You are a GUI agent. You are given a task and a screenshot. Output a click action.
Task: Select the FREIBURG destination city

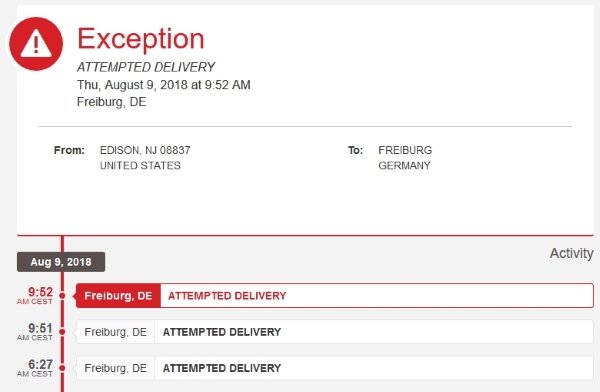pyautogui.click(x=405, y=150)
